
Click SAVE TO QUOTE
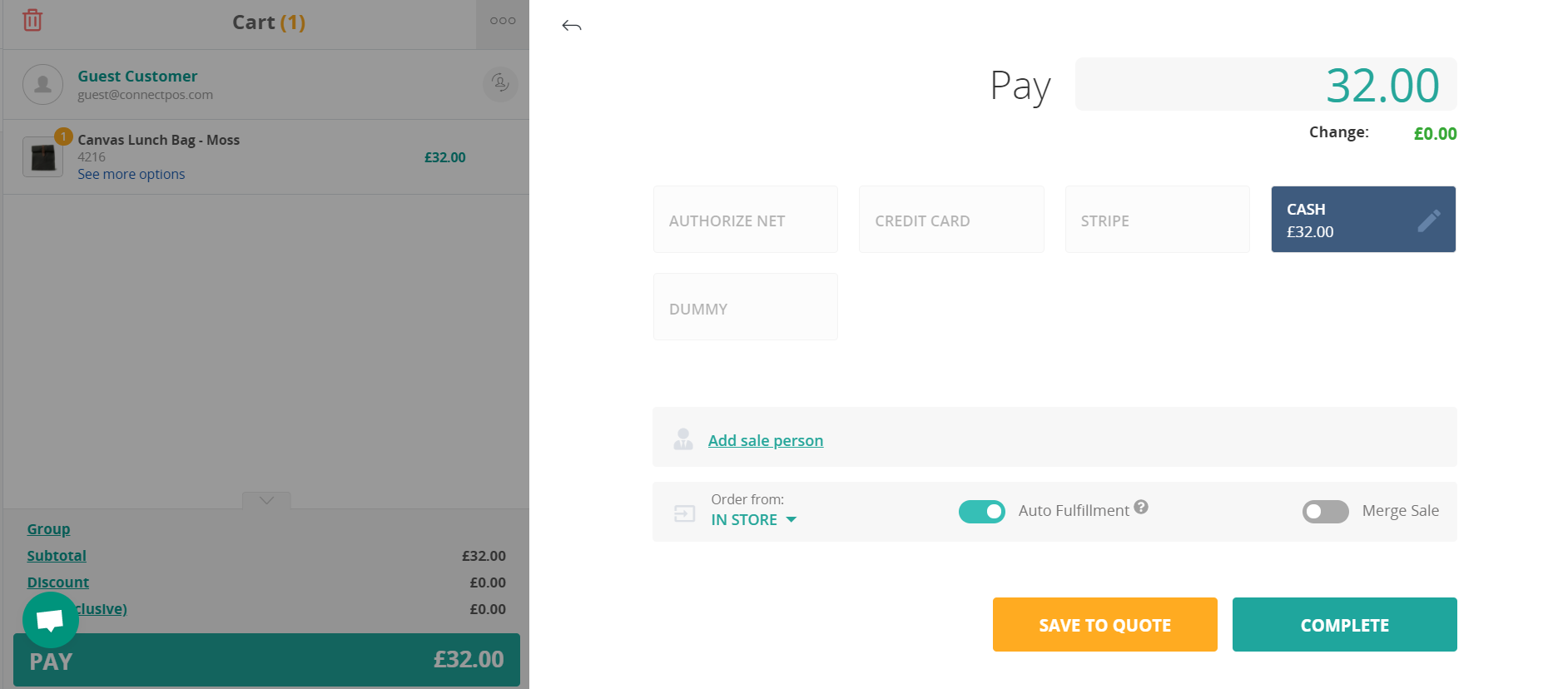coord(1104,624)
